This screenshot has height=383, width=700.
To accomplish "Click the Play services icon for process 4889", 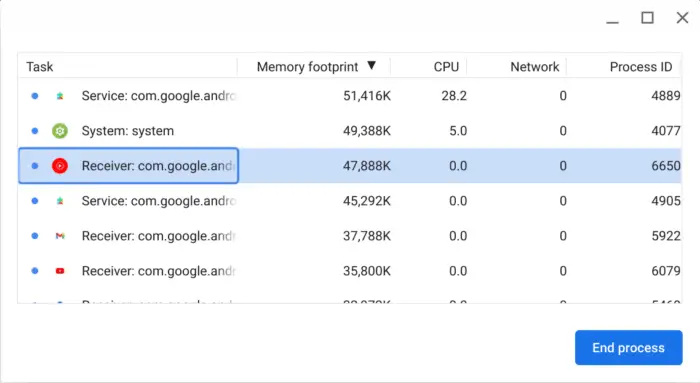I will [60, 96].
